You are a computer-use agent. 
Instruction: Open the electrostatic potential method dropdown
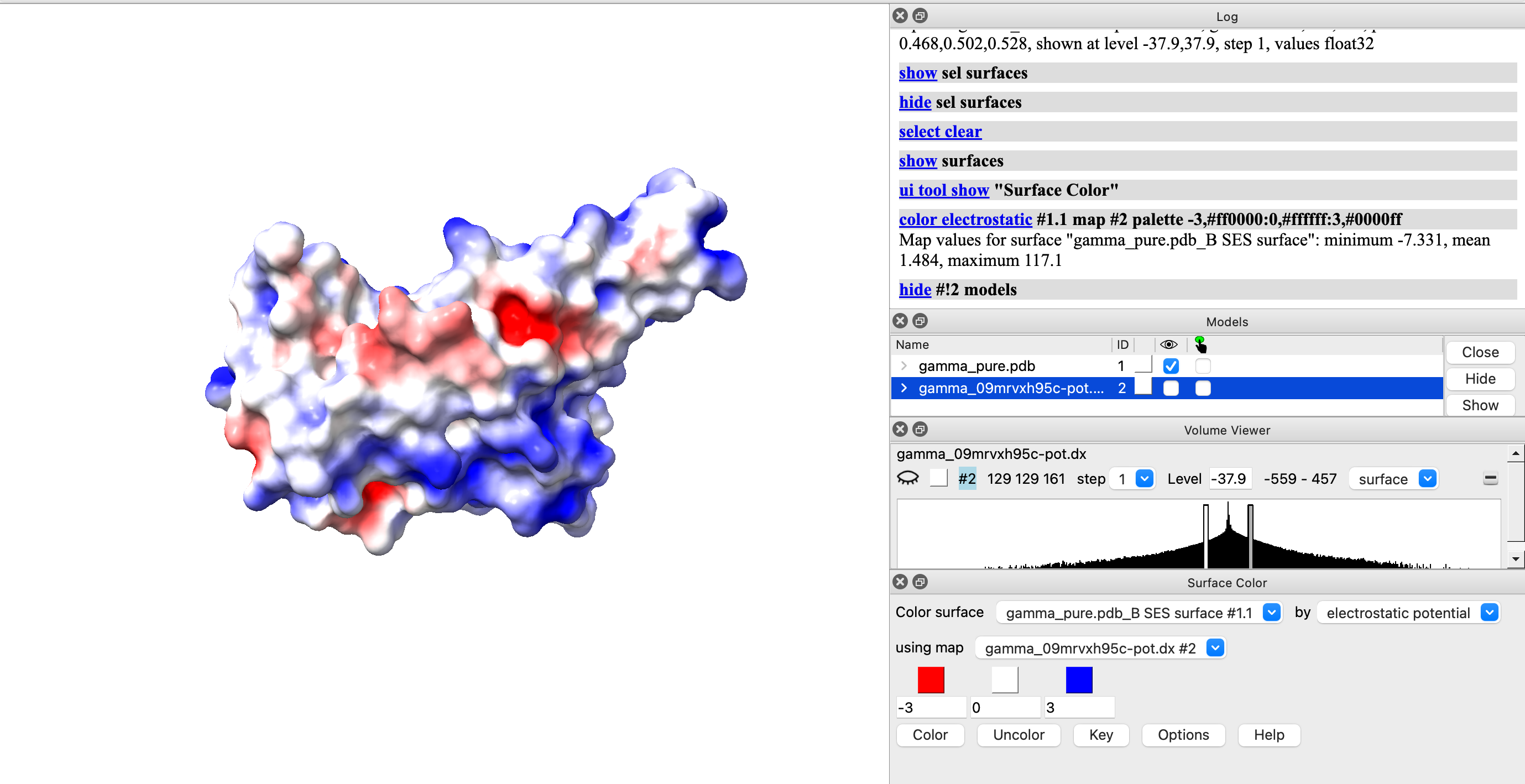click(x=1408, y=612)
